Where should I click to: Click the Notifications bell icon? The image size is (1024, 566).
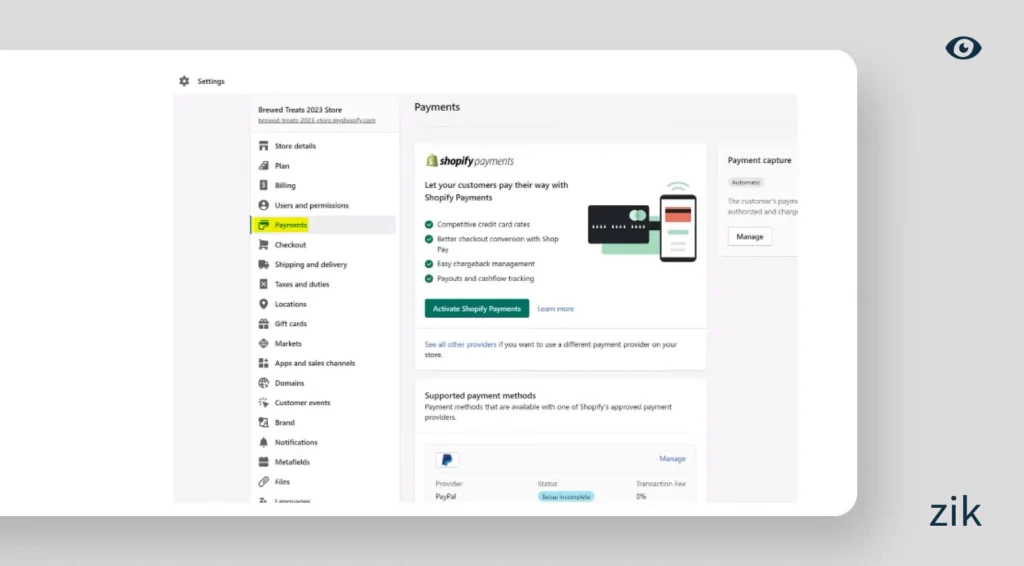[x=264, y=442]
